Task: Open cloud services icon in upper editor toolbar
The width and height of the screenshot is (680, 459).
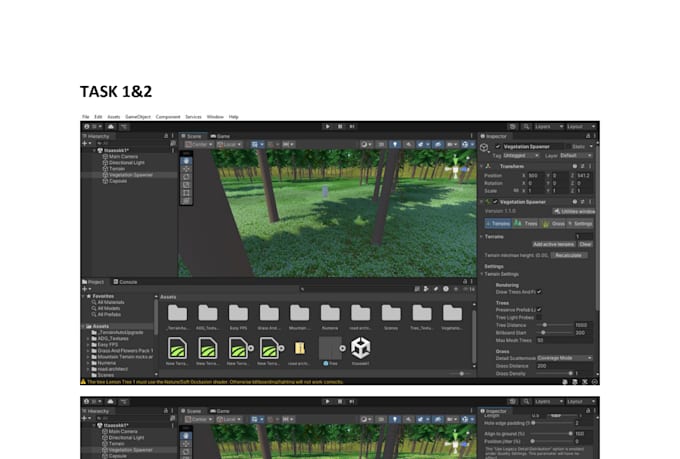Action: (x=111, y=127)
